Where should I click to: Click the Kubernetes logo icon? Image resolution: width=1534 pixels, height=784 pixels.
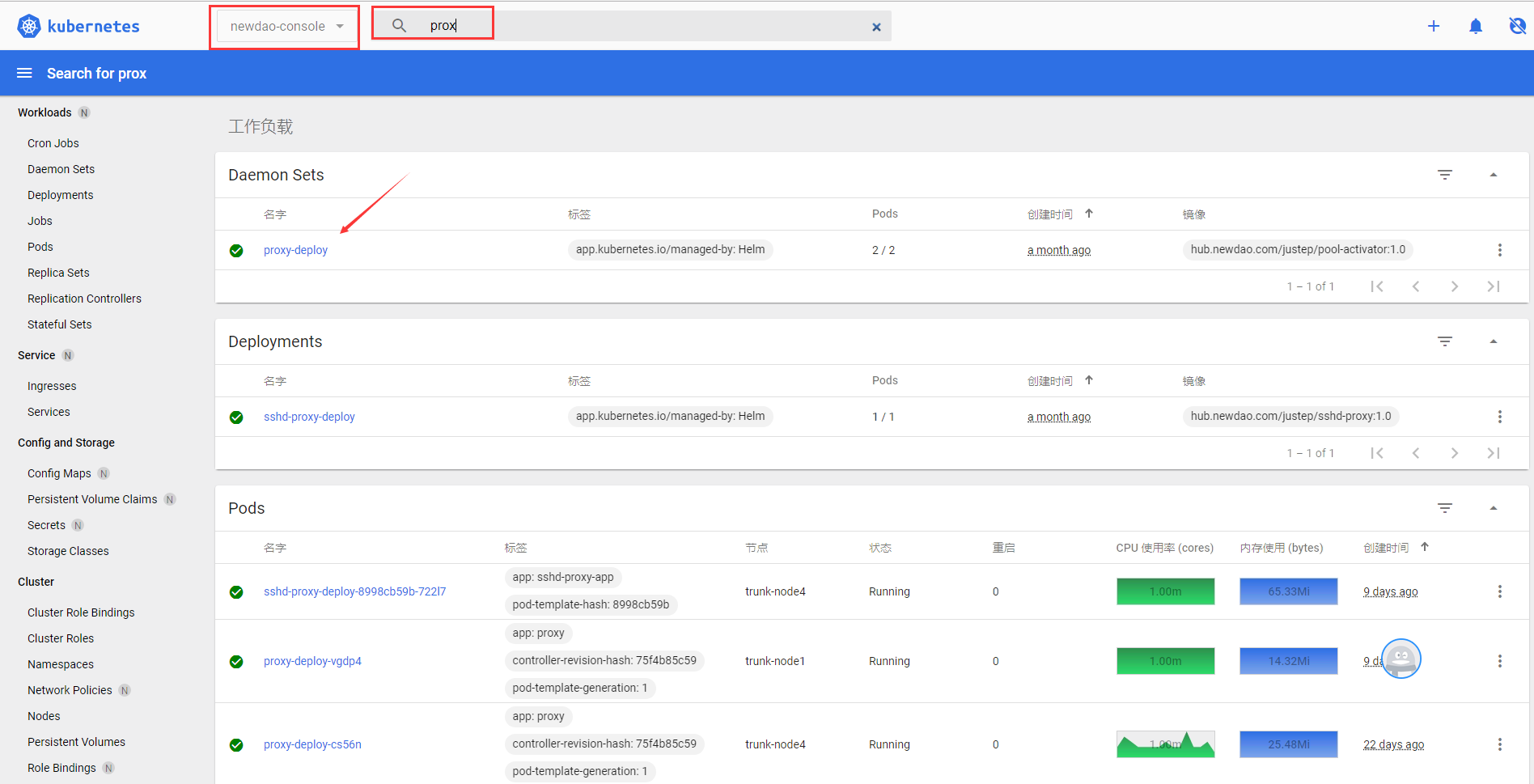[x=29, y=26]
